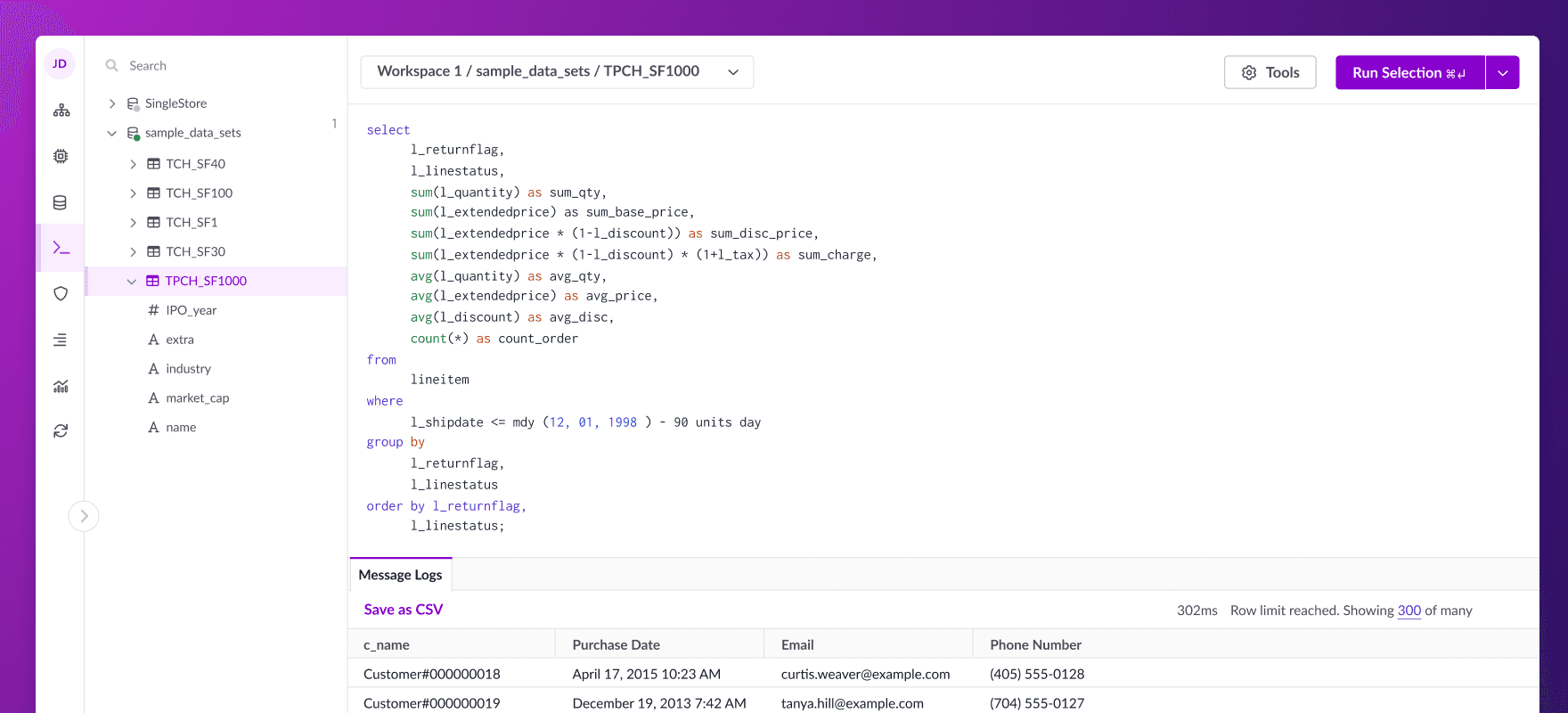
Task: Click the Customer#000000018 cell
Action: pyautogui.click(x=432, y=675)
